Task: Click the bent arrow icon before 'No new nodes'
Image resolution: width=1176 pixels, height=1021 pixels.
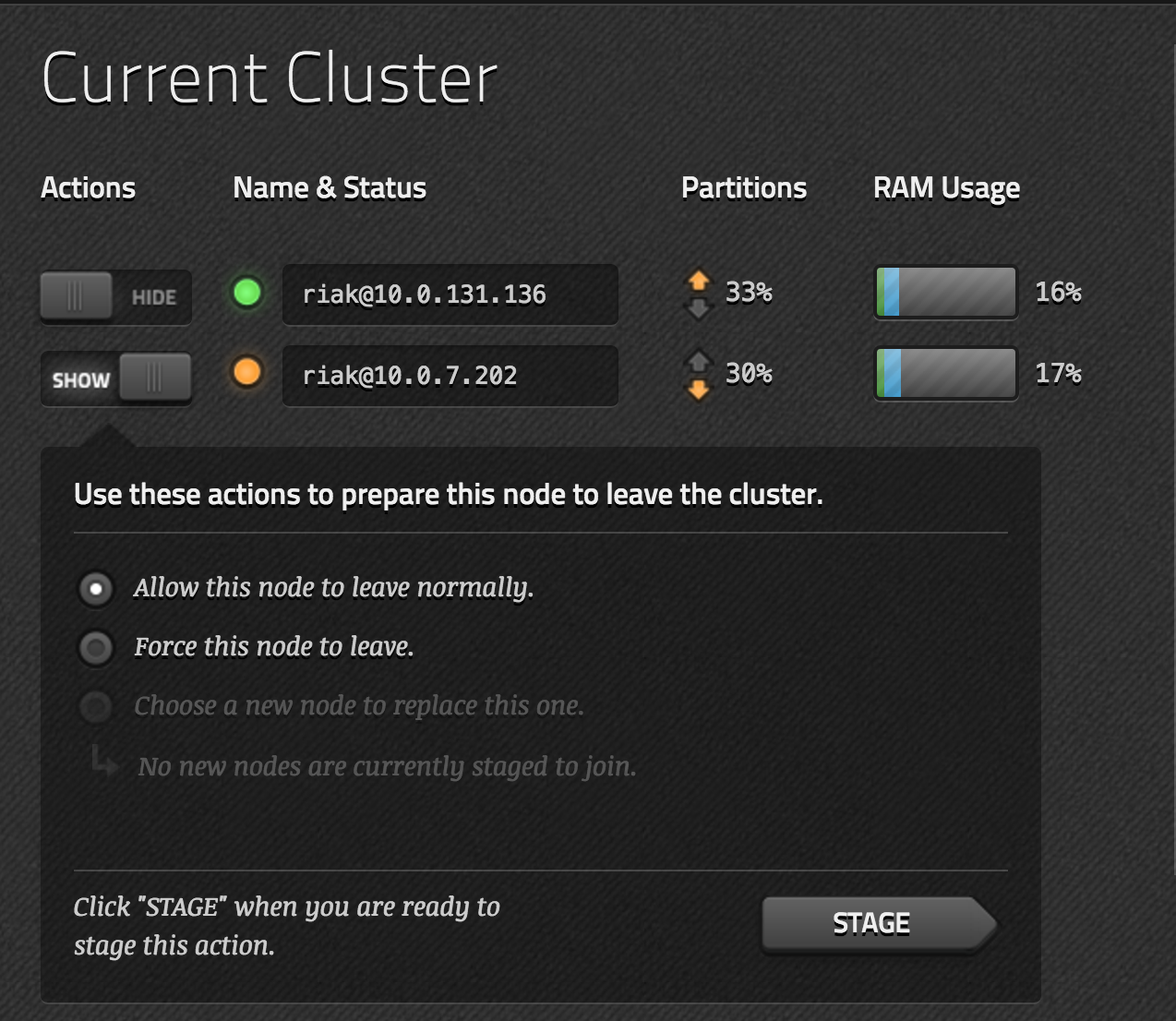Action: 104,762
